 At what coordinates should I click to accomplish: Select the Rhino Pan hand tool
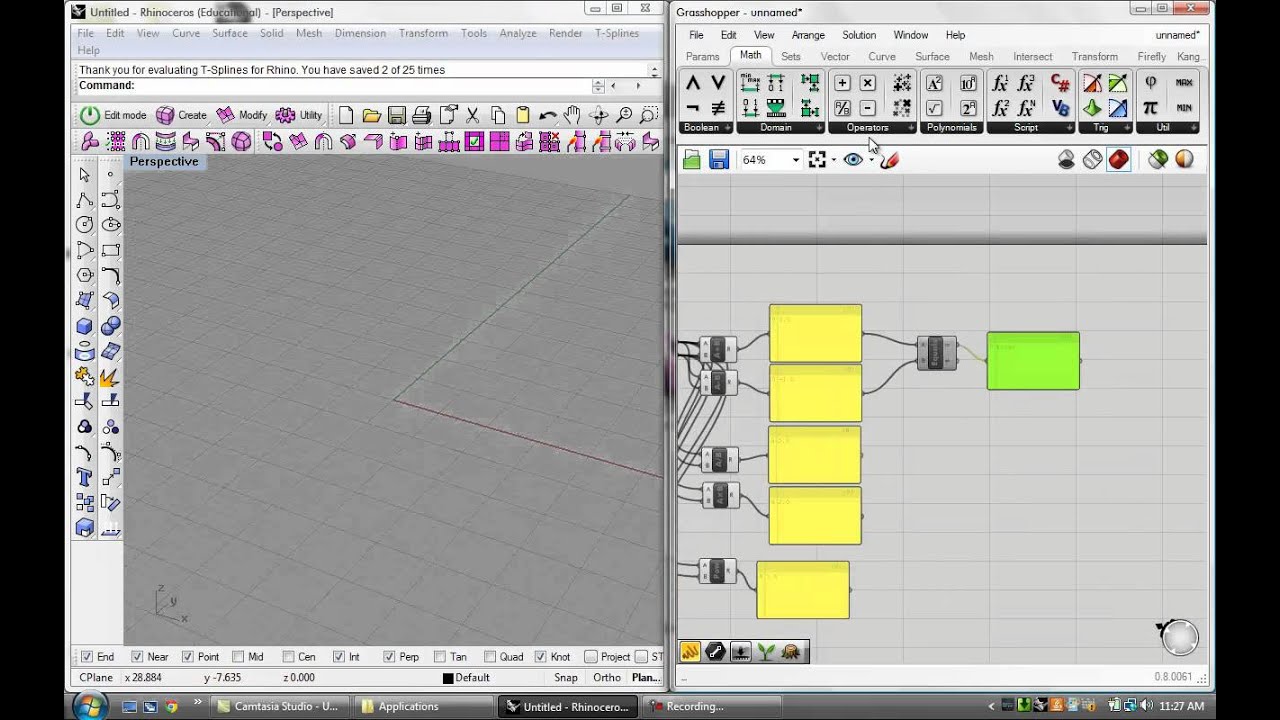[572, 115]
